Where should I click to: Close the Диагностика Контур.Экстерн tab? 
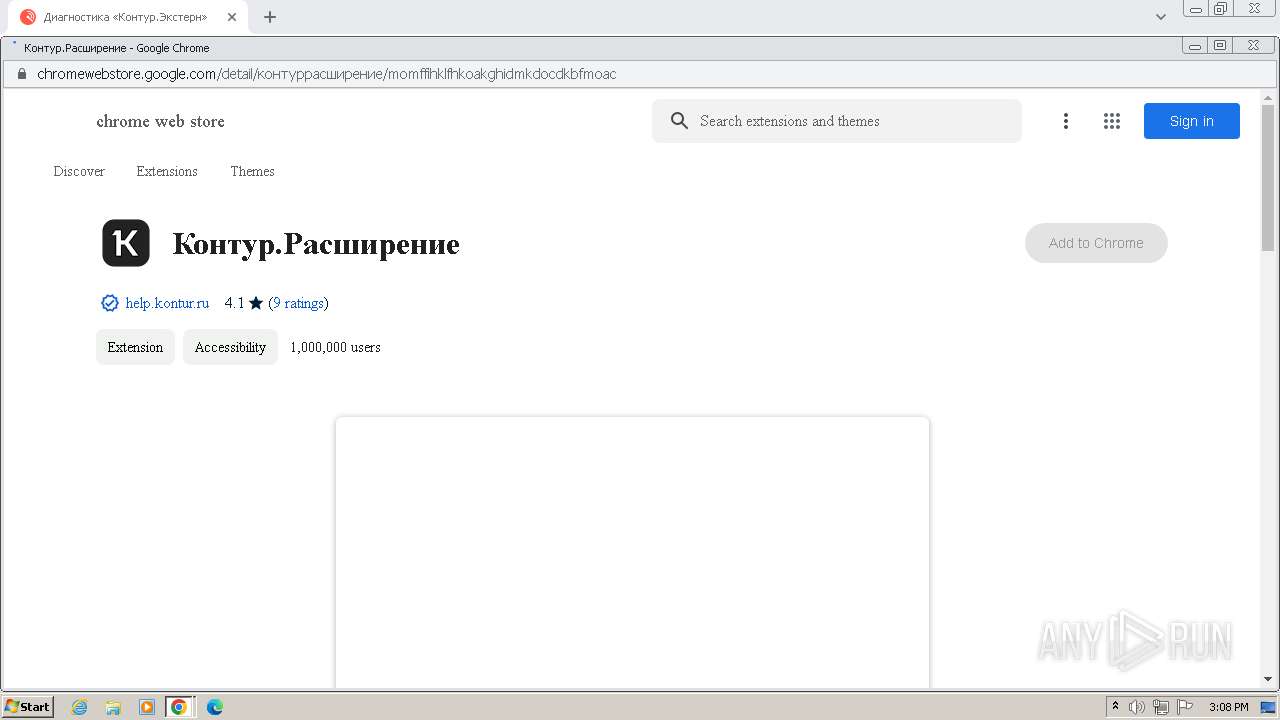(x=231, y=17)
